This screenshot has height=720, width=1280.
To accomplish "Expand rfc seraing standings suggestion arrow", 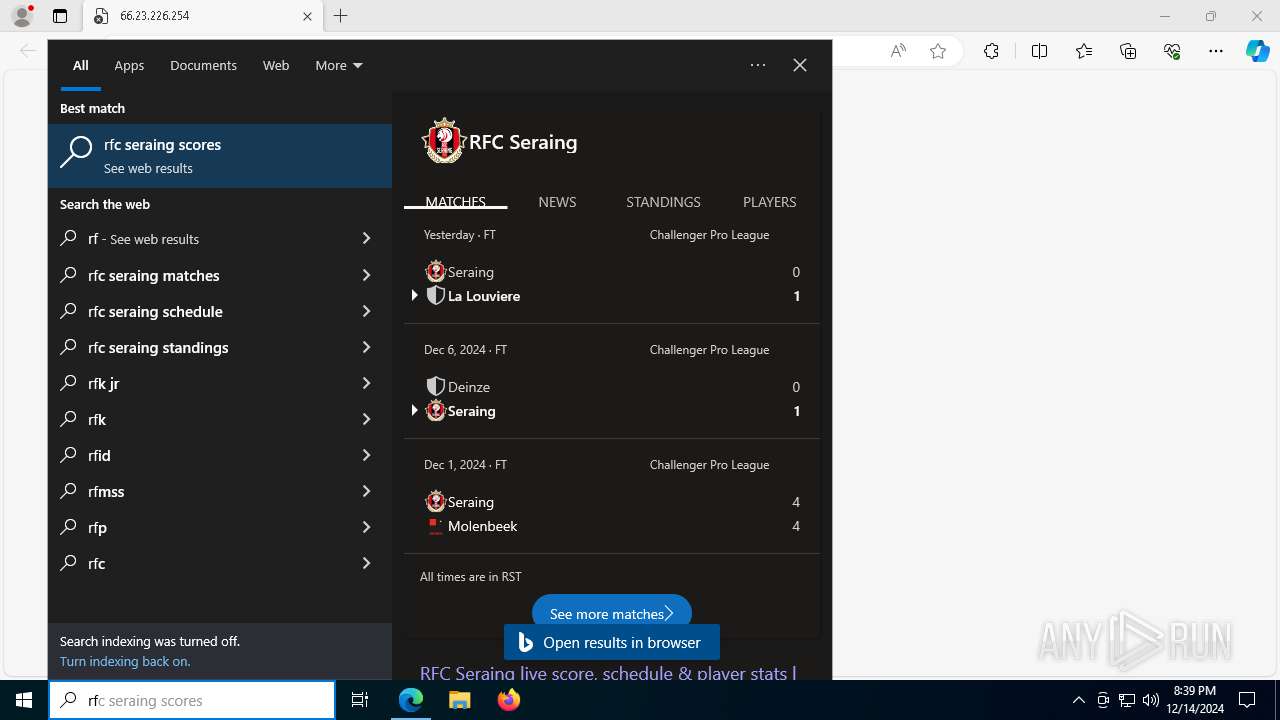I will coord(366,346).
